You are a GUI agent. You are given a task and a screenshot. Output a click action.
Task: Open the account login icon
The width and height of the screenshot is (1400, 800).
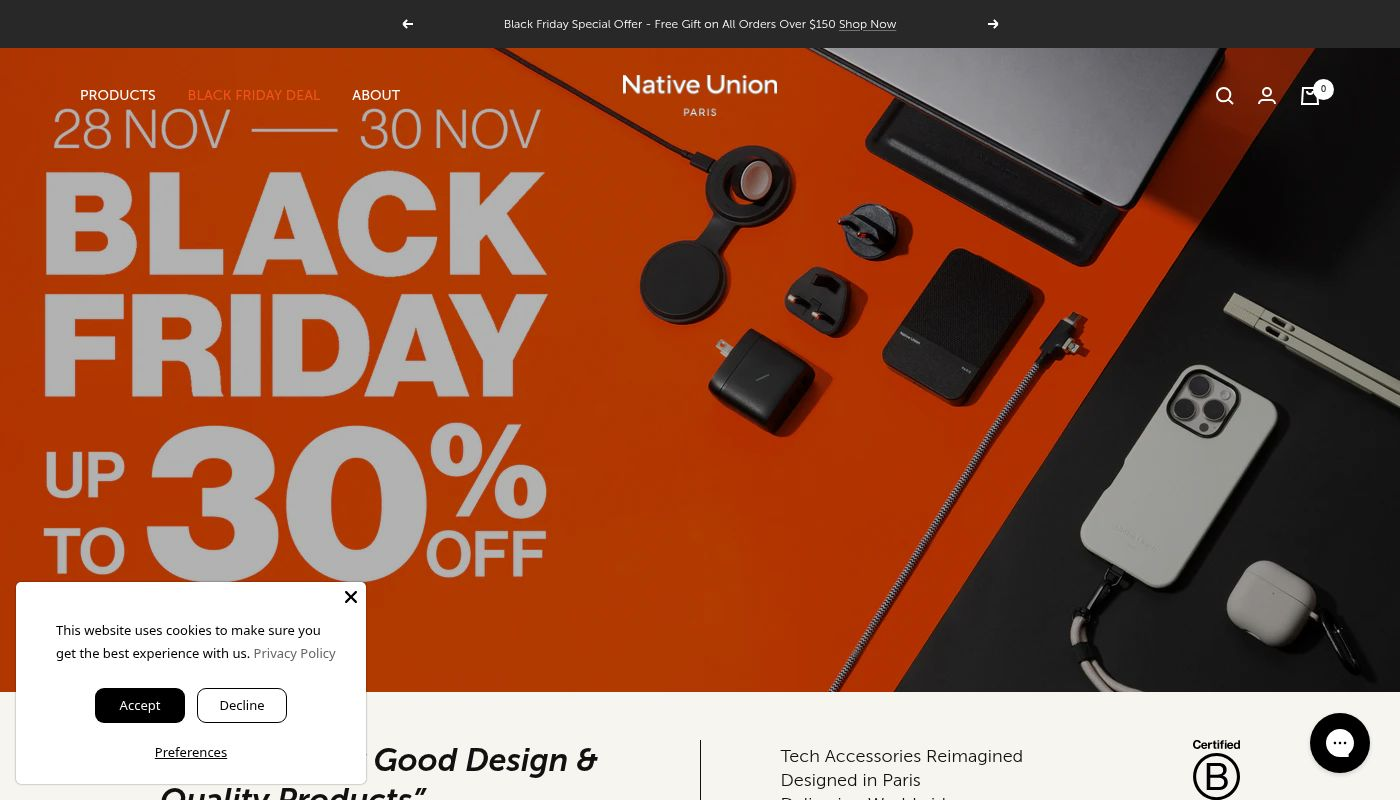1267,96
